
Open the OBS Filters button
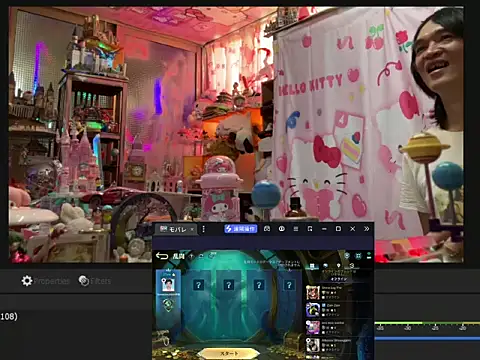pyautogui.click(x=95, y=281)
